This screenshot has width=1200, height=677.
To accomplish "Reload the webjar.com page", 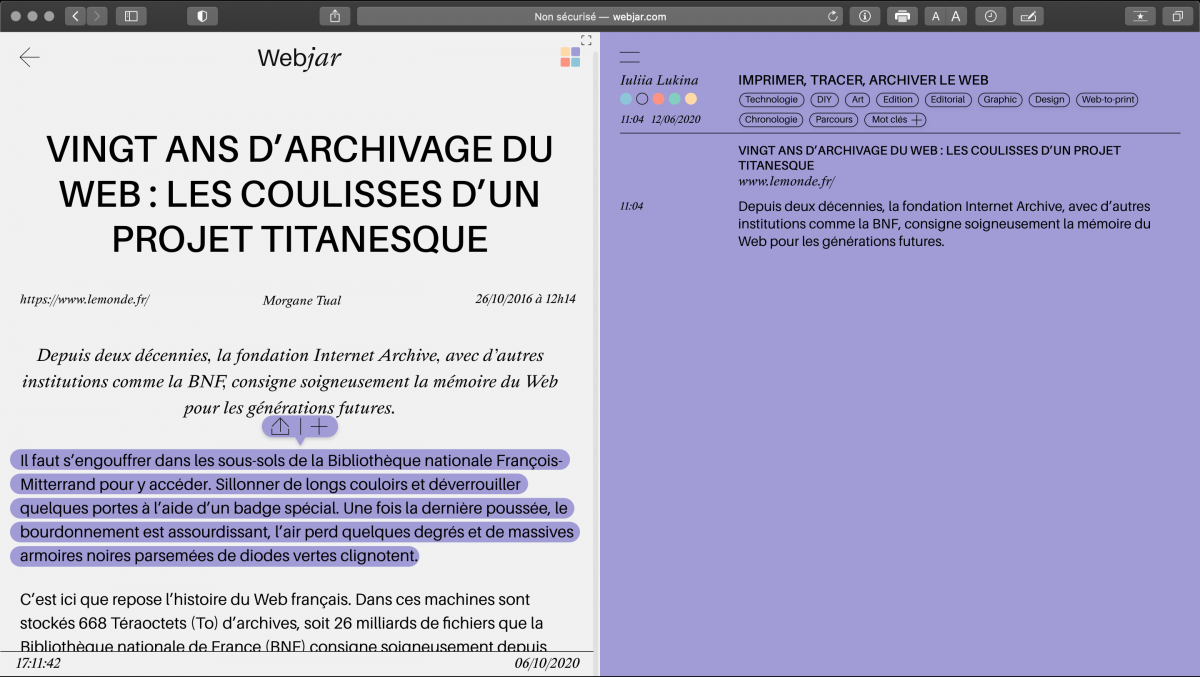I will 833,16.
